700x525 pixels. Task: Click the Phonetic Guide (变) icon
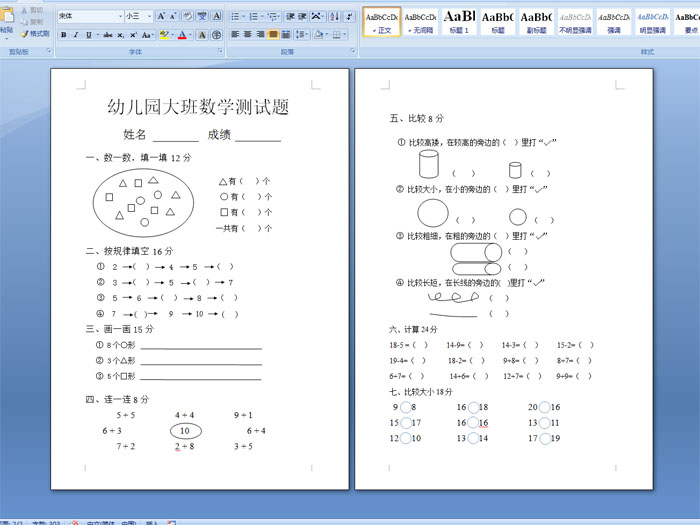(x=202, y=17)
